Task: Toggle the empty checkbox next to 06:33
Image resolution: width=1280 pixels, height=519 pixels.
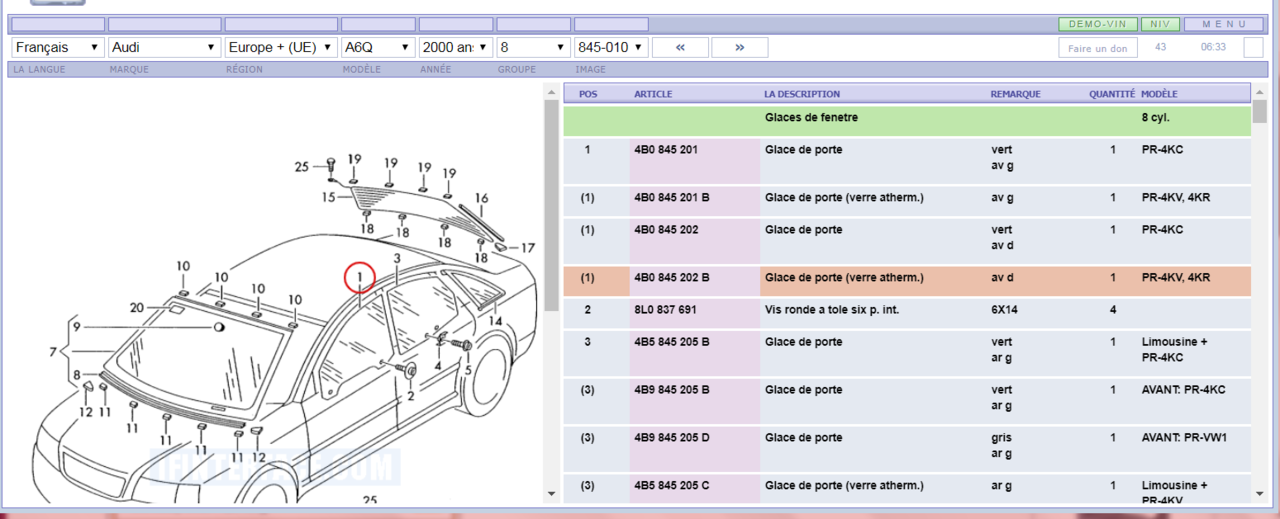Action: pyautogui.click(x=1253, y=47)
